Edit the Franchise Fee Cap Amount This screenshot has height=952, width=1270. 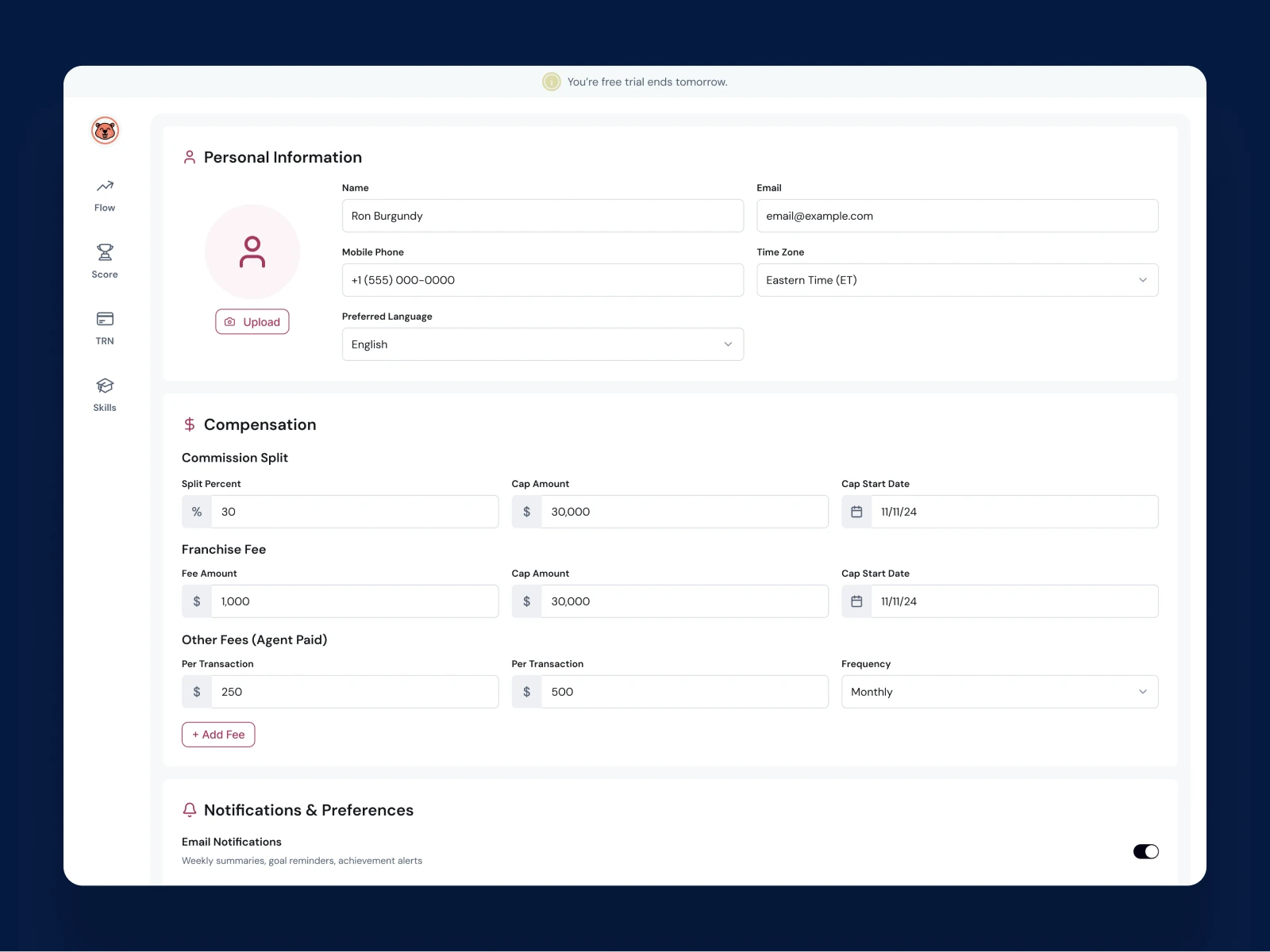coord(685,601)
